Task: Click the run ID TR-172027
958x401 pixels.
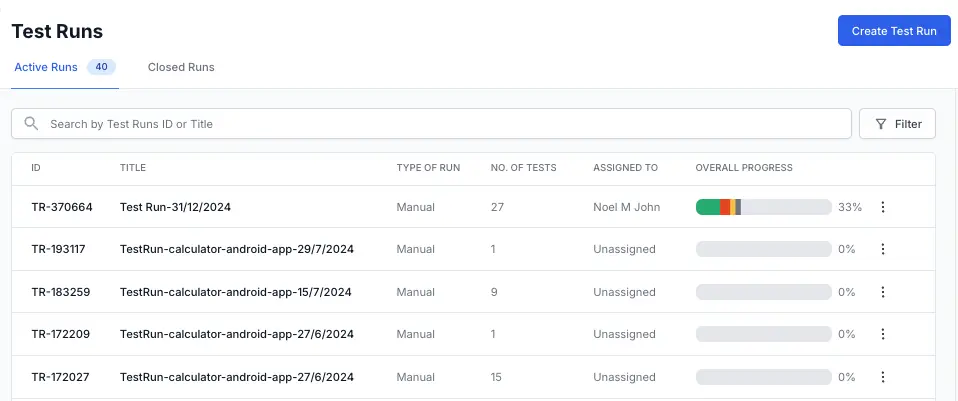Action: 61,377
